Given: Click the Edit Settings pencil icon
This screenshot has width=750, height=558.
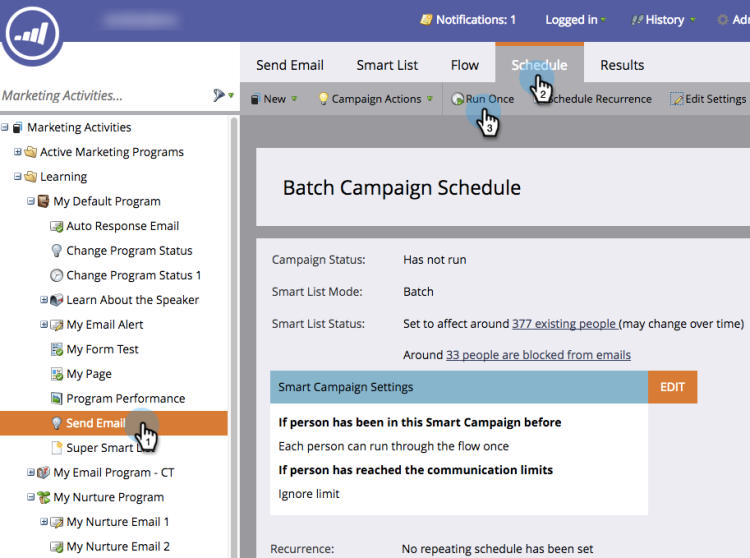Looking at the screenshot, I should point(677,99).
